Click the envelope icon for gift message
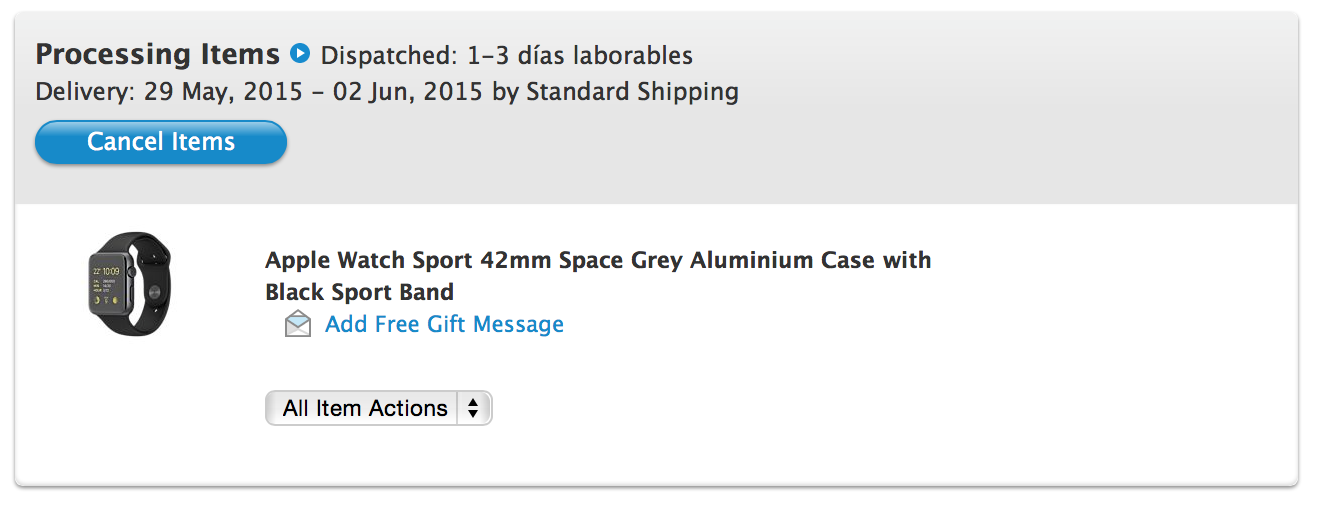Screen dimensions: 1328x524 (x=298, y=324)
